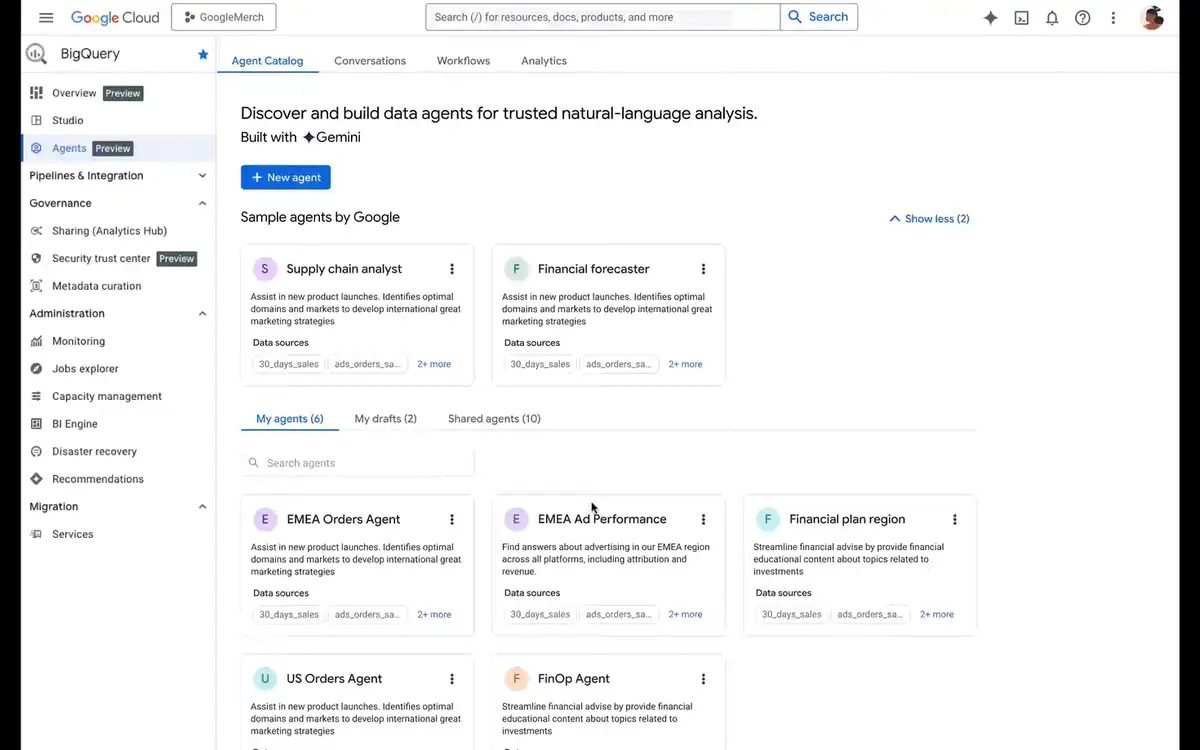1200x750 pixels.
Task: Open the top bar three-dot settings menu
Action: point(1113,18)
